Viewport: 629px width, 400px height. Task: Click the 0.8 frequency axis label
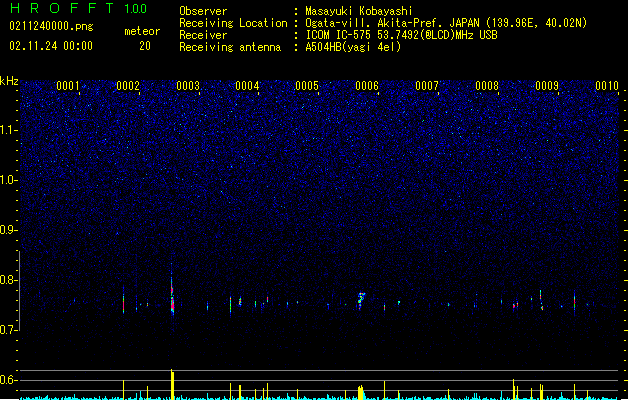point(9,280)
